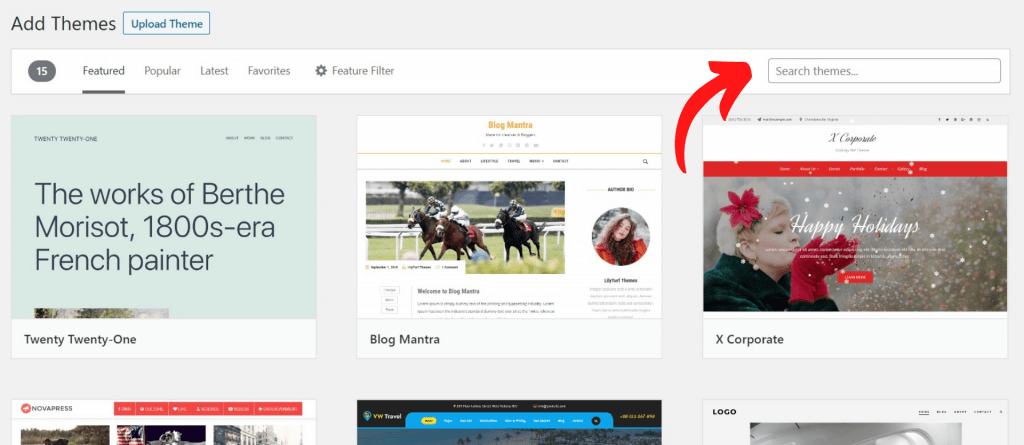
Task: Click the 15 theme count badge
Action: tap(42, 71)
